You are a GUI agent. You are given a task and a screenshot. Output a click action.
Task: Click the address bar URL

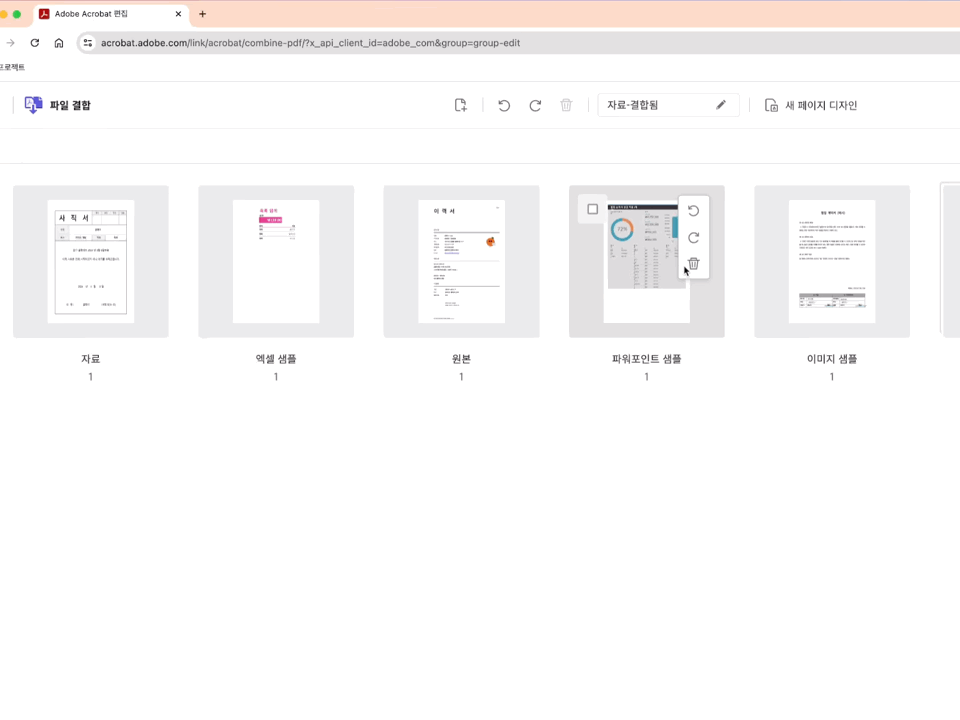[x=310, y=43]
